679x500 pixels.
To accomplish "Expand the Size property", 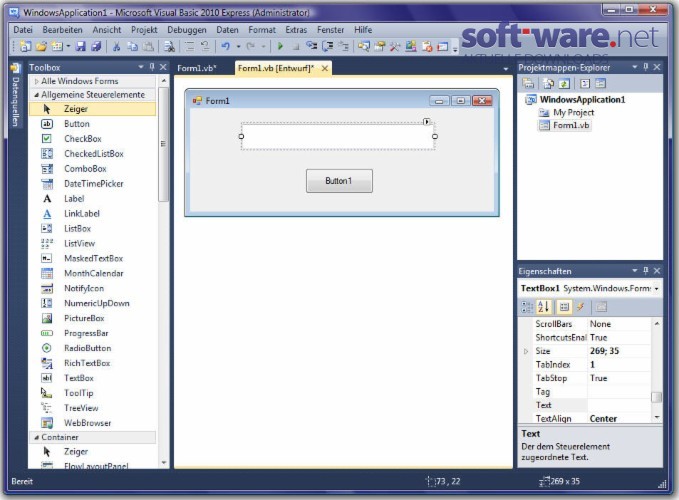I will click(526, 352).
